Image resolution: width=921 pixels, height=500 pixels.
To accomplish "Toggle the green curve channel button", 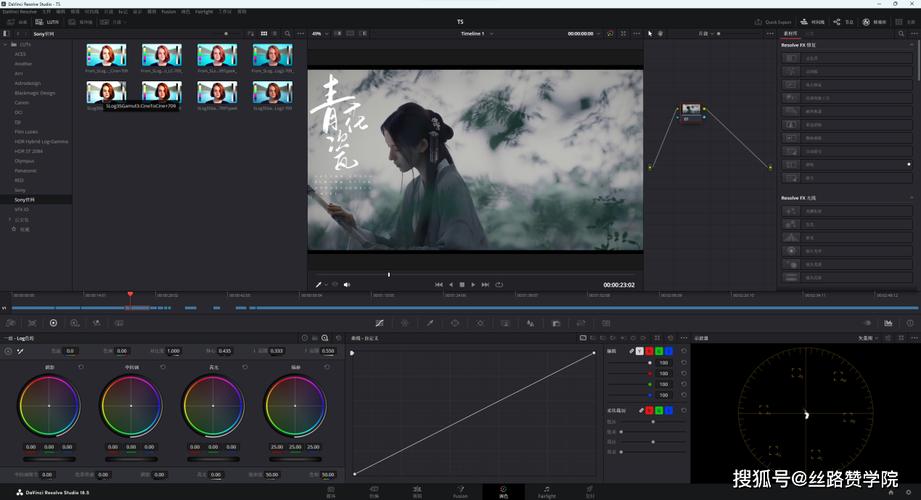I will 659,351.
